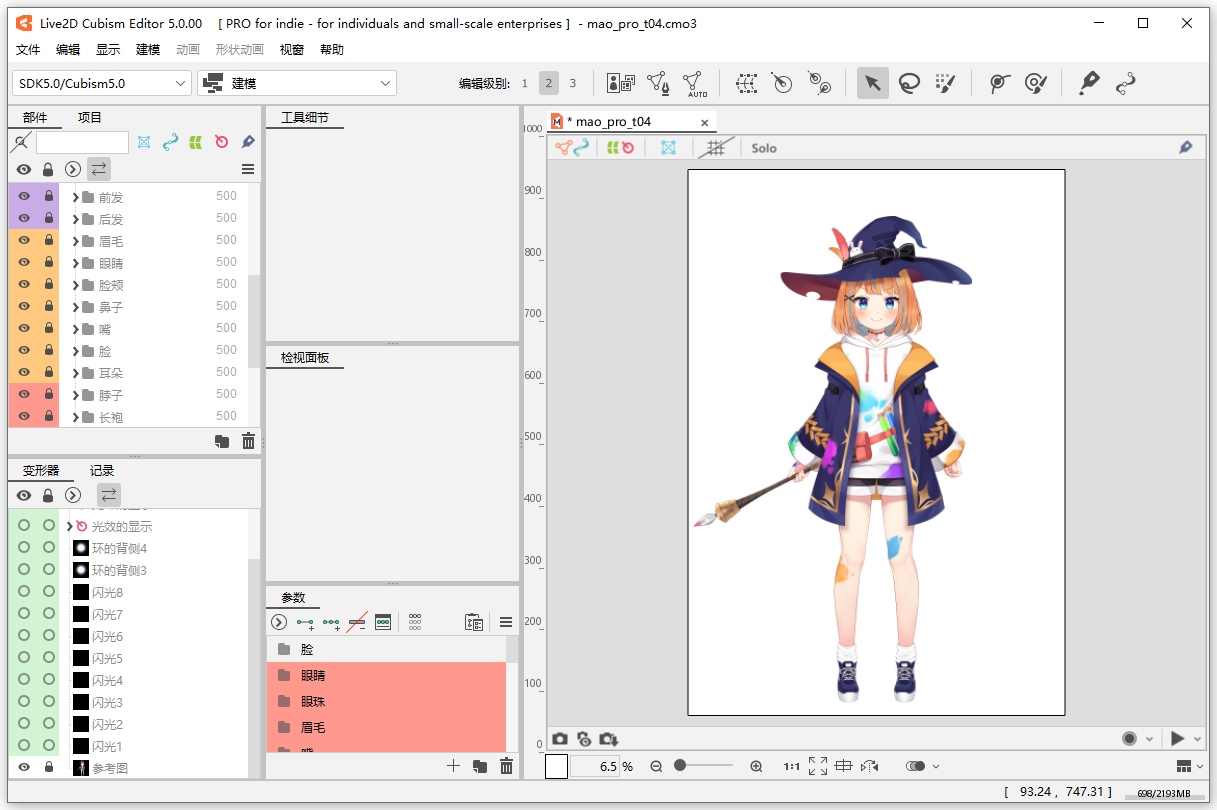Image resolution: width=1217 pixels, height=810 pixels.
Task: Open the SDK5.0/Cubism5.0 version dropdown
Action: (101, 83)
